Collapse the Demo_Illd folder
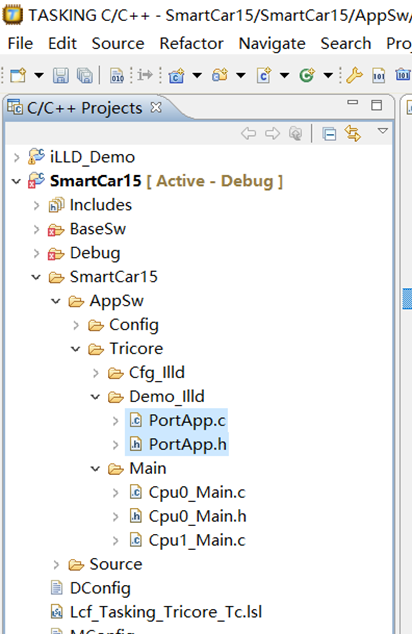 pyautogui.click(x=95, y=397)
